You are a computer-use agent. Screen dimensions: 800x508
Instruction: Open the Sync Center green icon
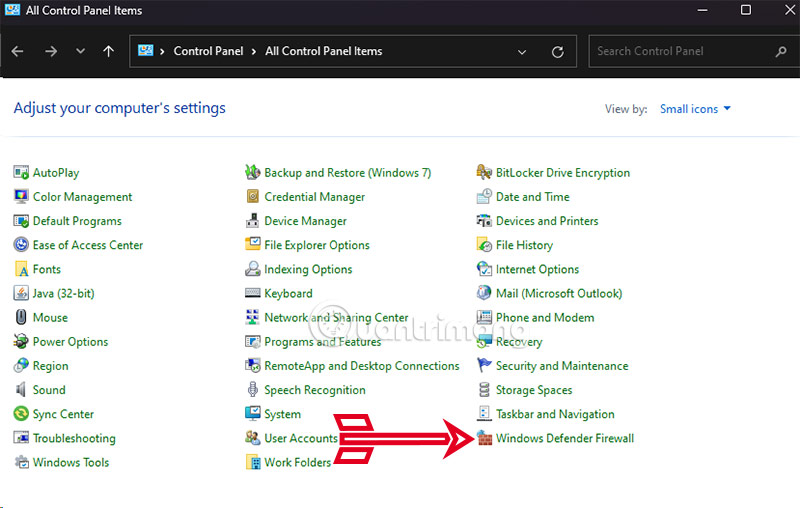click(x=21, y=414)
